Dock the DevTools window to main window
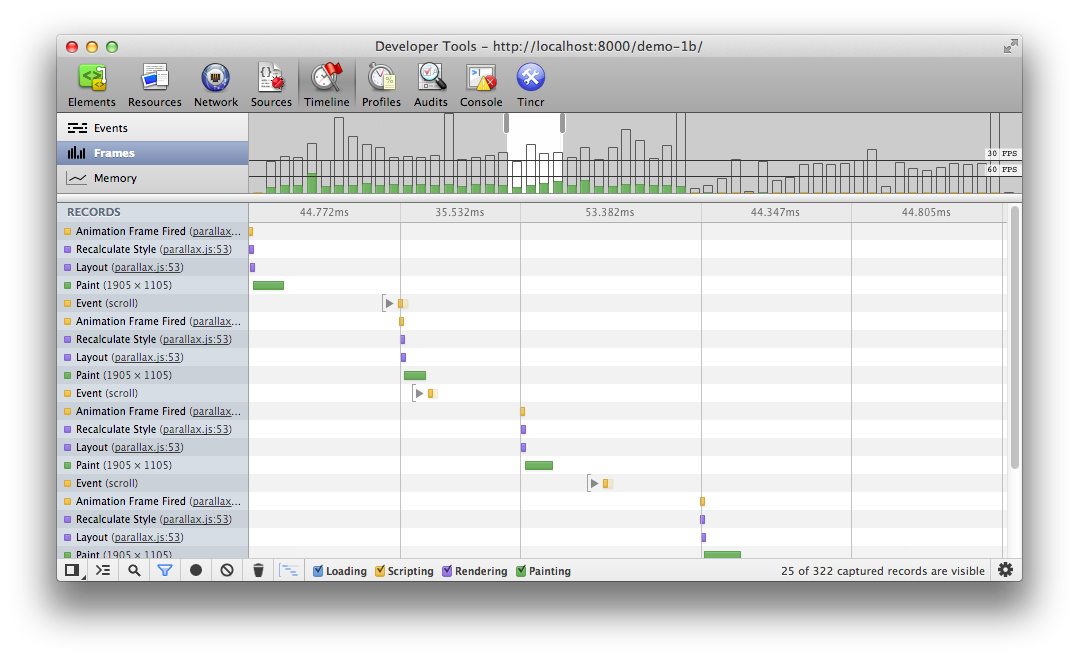This screenshot has width=1079, height=660. coord(72,570)
